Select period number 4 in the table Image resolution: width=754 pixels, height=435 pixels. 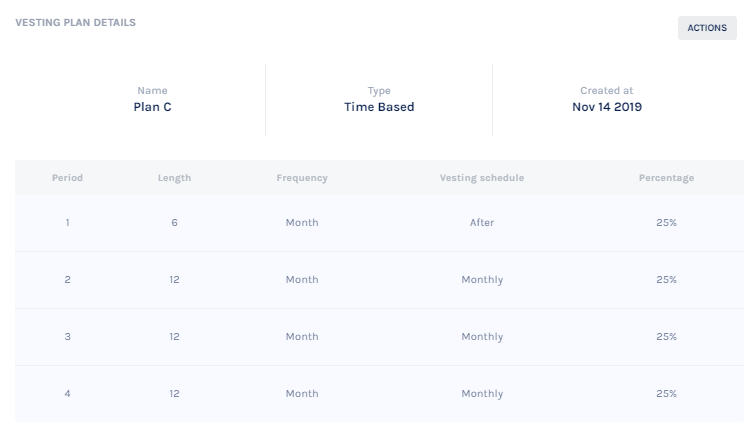67,394
